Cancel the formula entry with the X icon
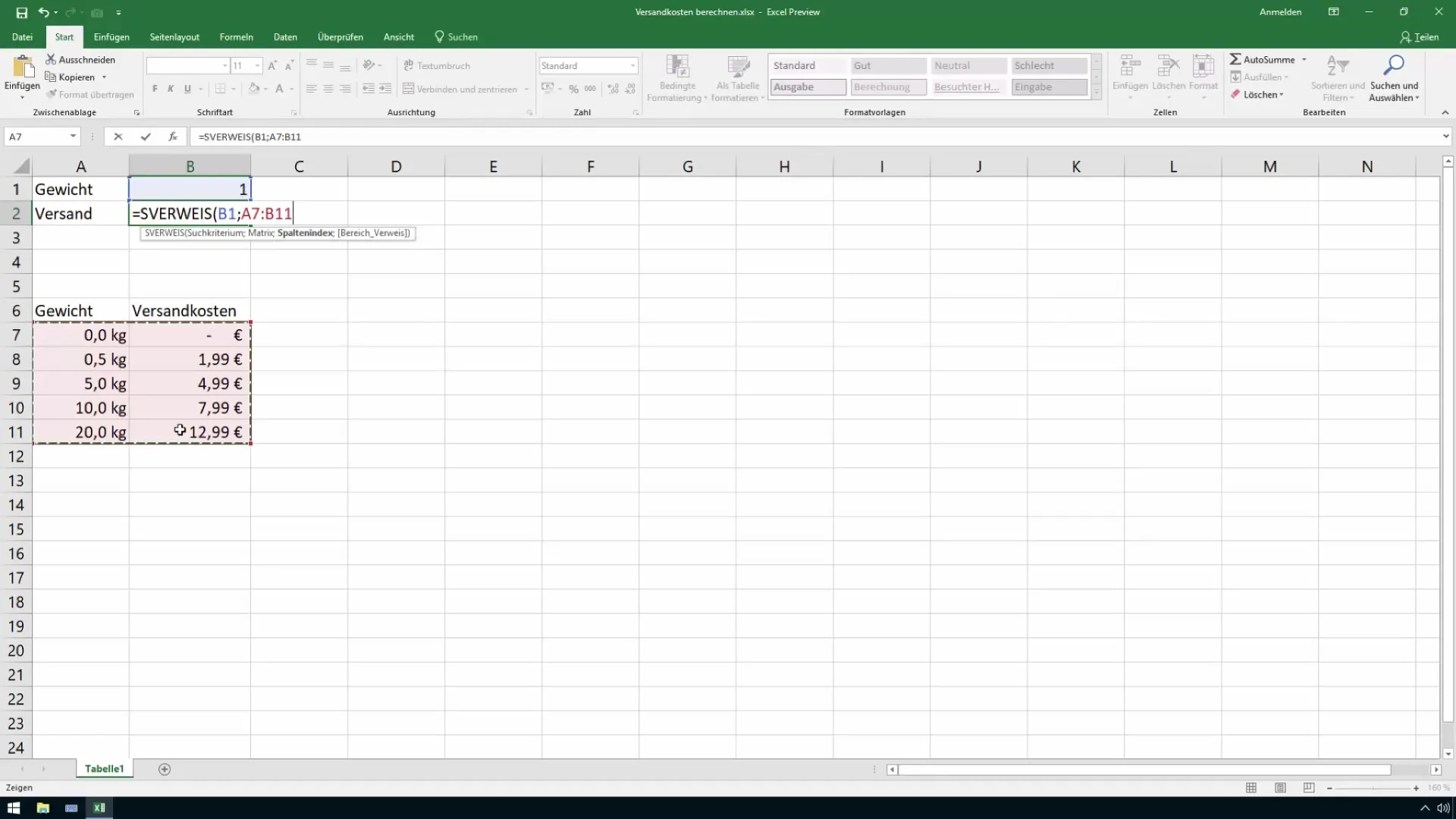The image size is (1456, 819). (x=118, y=136)
